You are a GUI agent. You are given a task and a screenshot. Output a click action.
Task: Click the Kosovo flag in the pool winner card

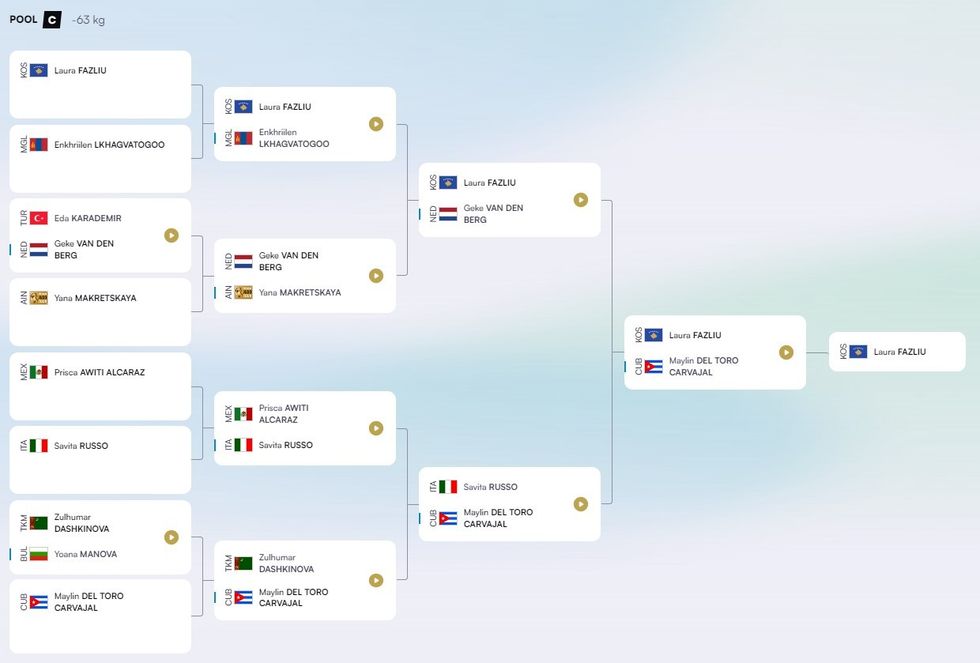pos(858,352)
